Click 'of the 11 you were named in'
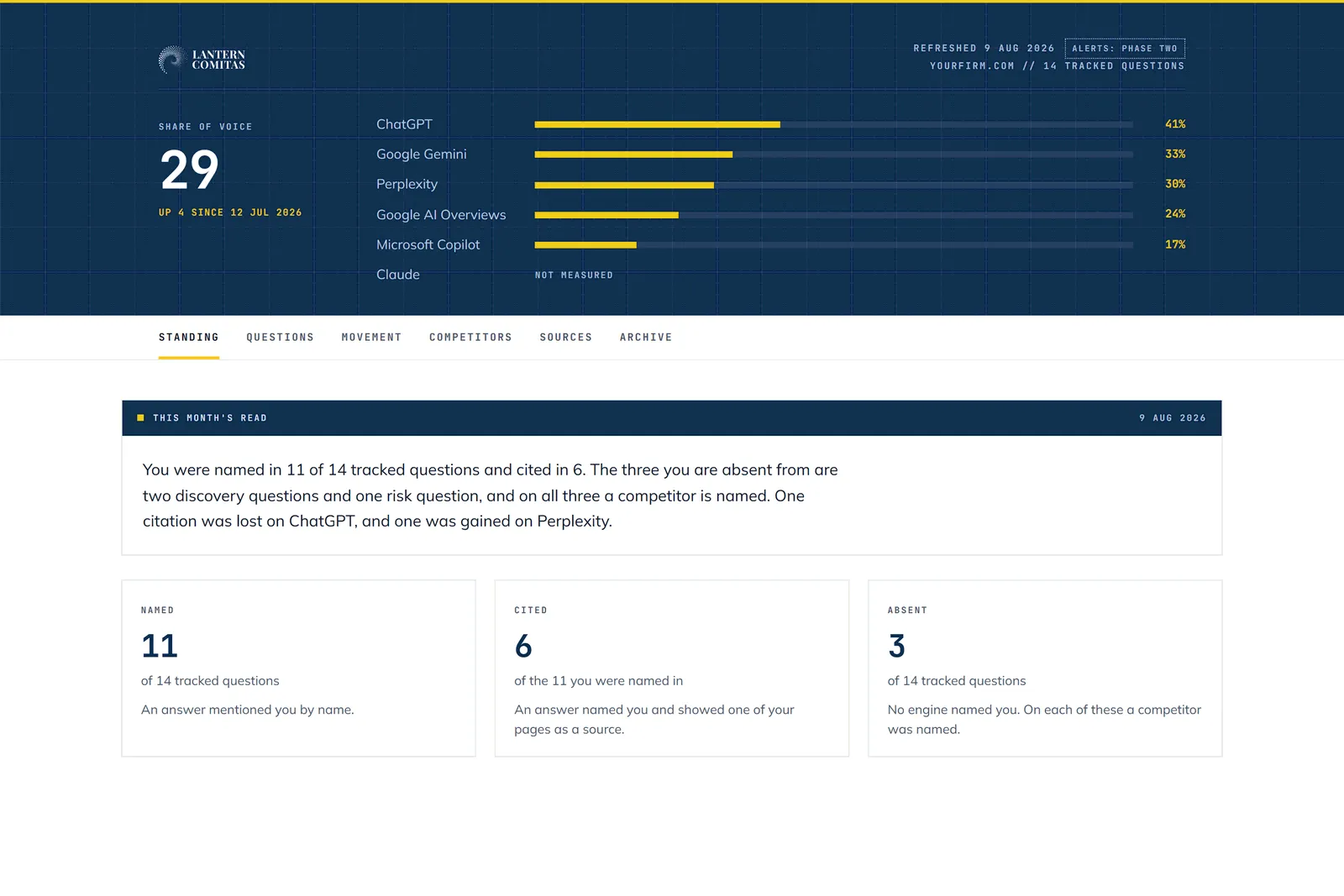The image size is (1344, 896). pyautogui.click(x=599, y=681)
